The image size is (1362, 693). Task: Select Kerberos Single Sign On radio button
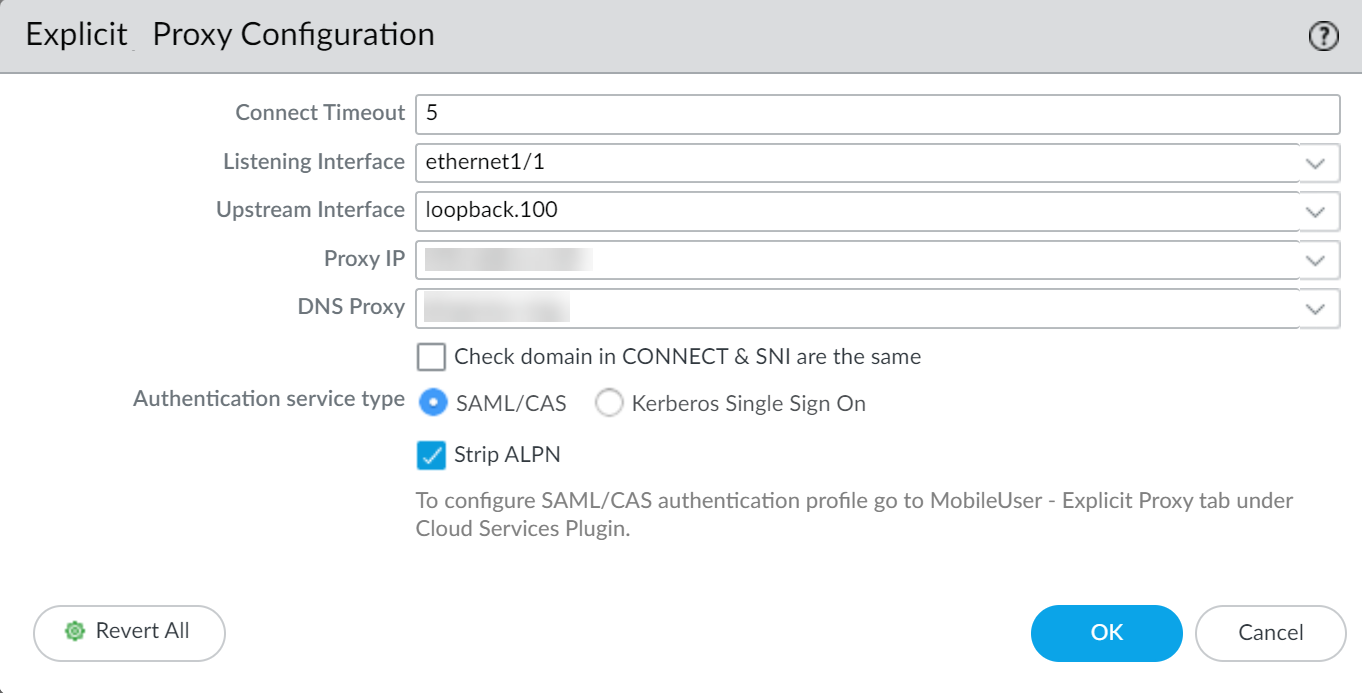[x=609, y=404]
